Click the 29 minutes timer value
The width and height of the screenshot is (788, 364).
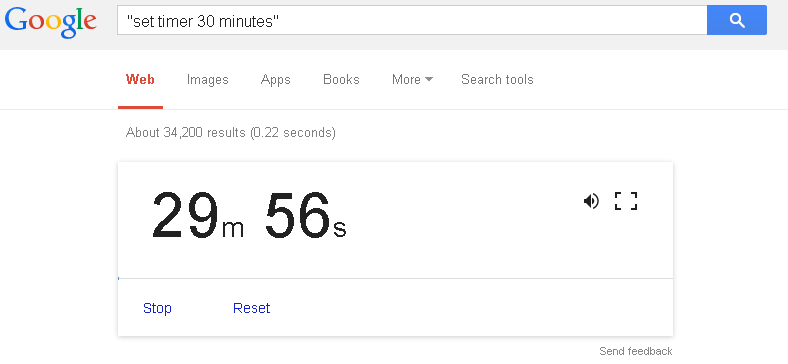185,215
